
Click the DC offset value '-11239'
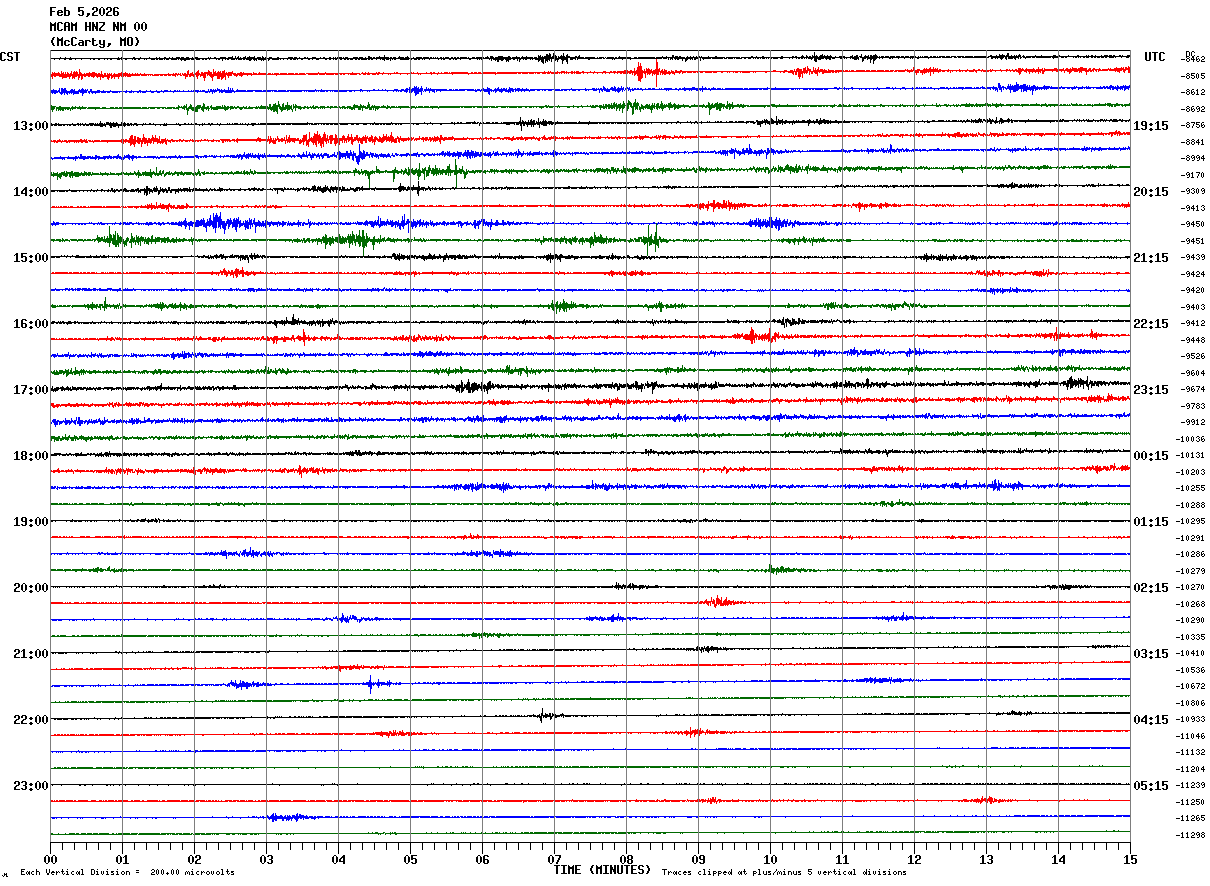[x=1192, y=785]
